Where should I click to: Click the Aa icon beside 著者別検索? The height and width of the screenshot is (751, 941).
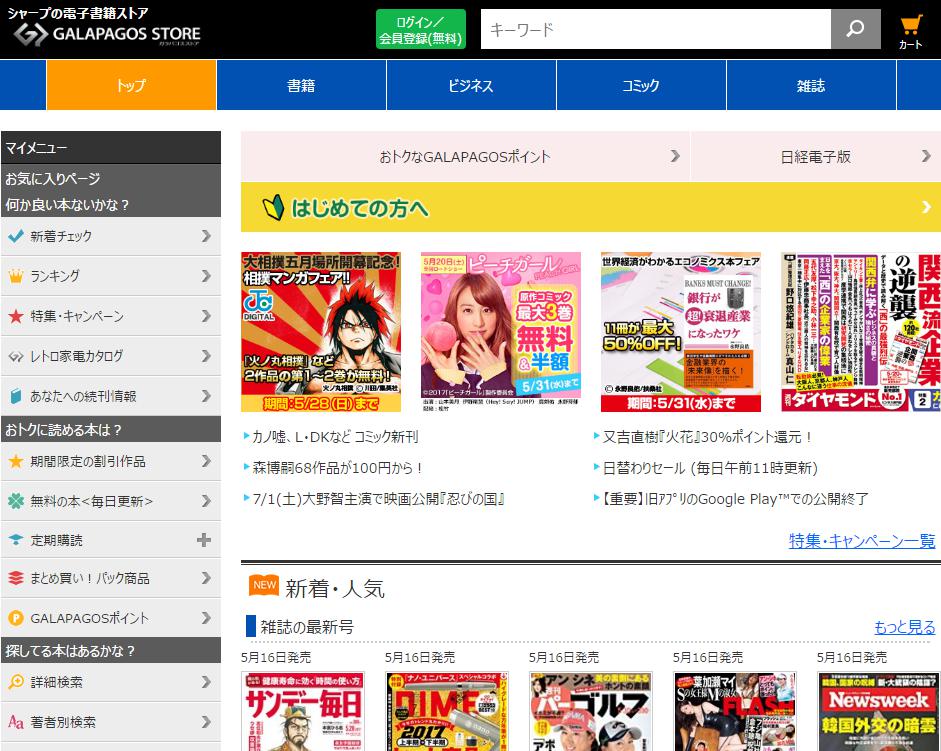click(16, 722)
